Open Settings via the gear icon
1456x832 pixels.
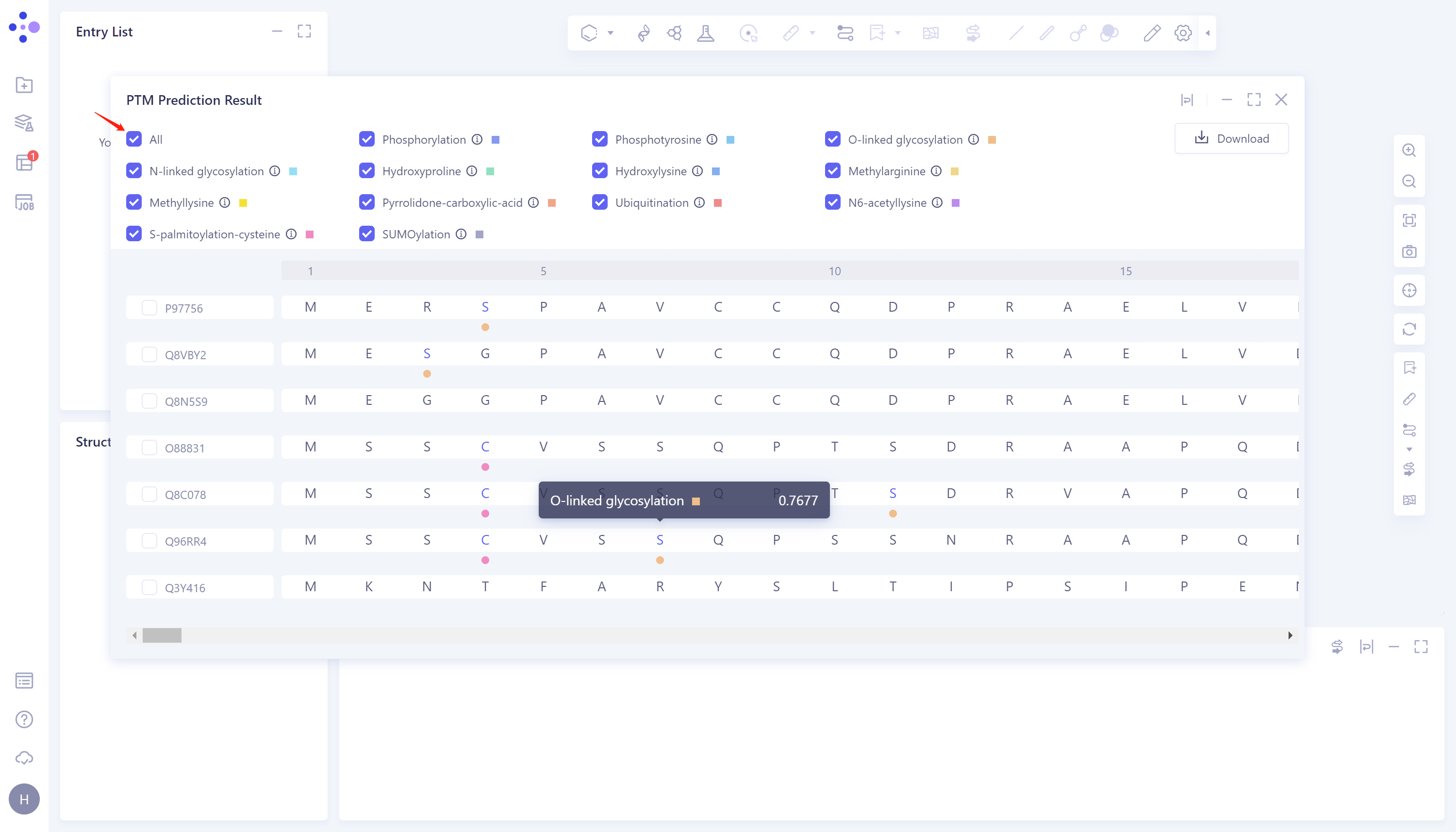(x=1182, y=33)
